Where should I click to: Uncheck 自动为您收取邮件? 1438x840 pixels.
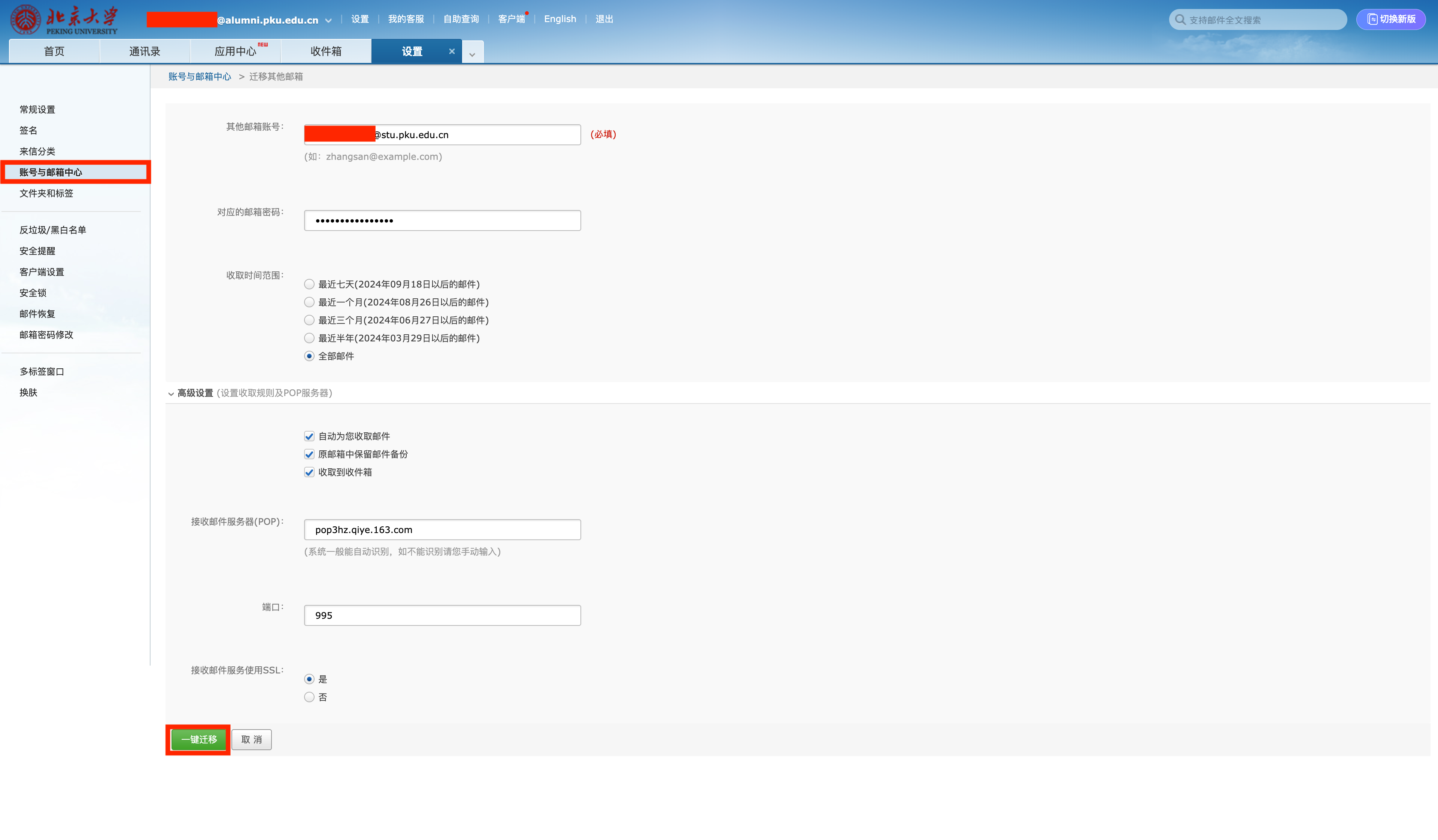tap(309, 436)
